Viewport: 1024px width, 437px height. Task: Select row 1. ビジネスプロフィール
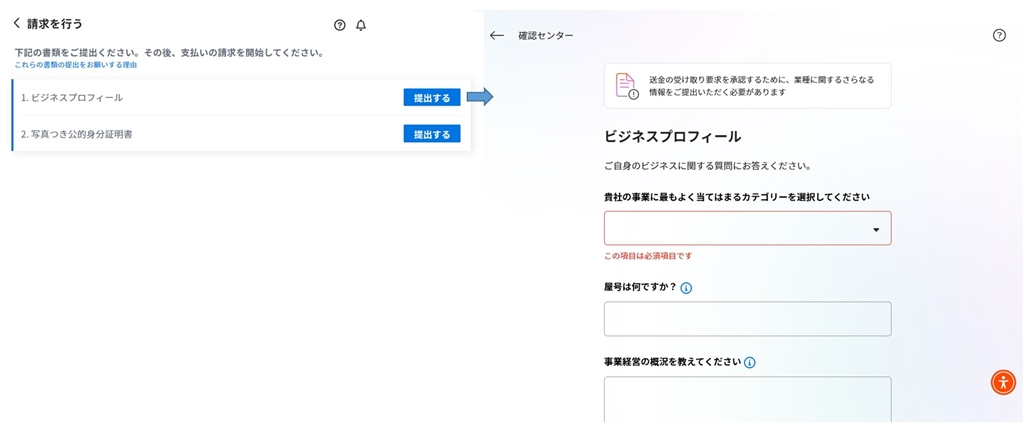(241, 97)
